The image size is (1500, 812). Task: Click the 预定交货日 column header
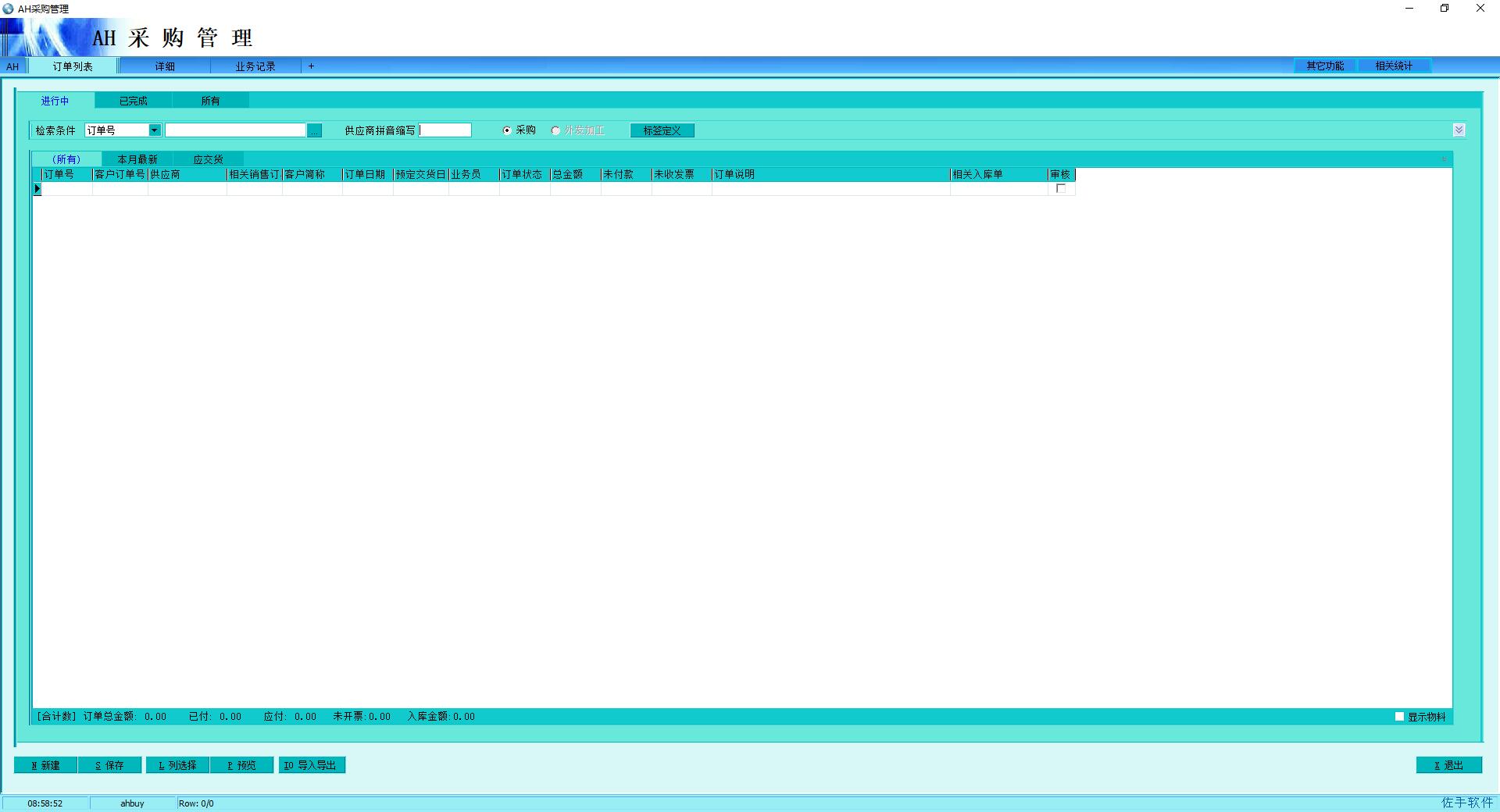[x=421, y=174]
